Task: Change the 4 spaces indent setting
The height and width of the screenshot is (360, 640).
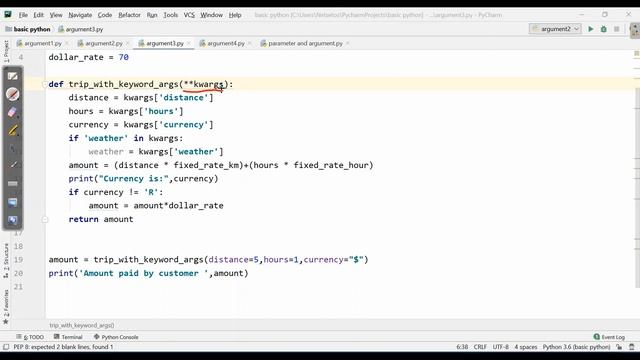Action: (x=526, y=347)
